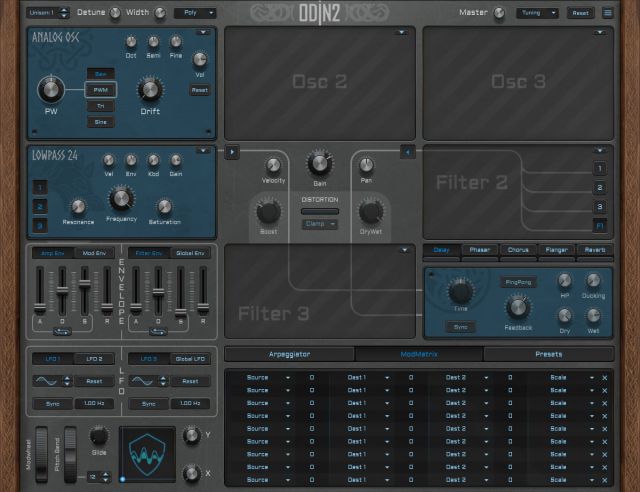Click the oscillator Reset button
640x492 pixels.
click(200, 90)
